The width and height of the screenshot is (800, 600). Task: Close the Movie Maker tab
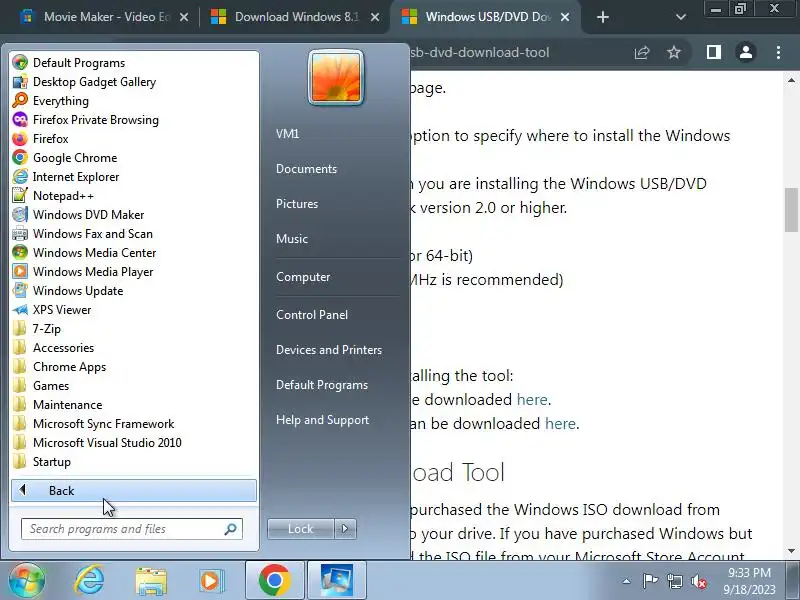tap(184, 17)
